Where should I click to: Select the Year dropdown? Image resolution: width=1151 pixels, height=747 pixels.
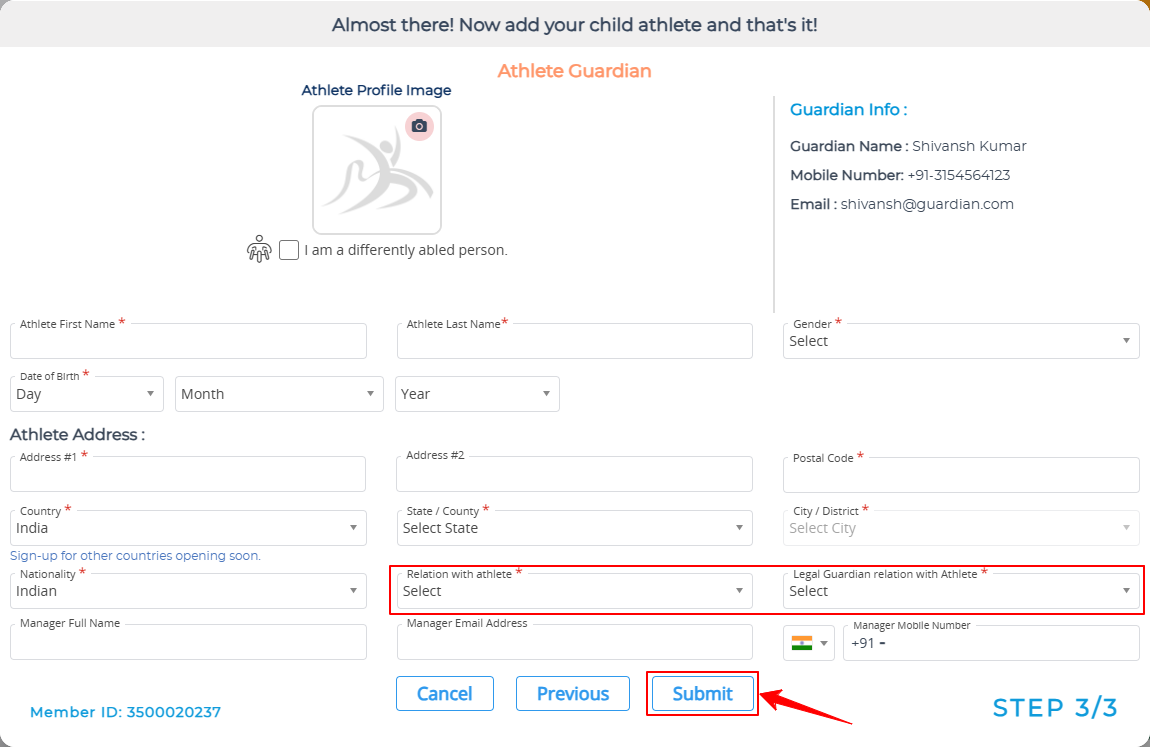477,394
